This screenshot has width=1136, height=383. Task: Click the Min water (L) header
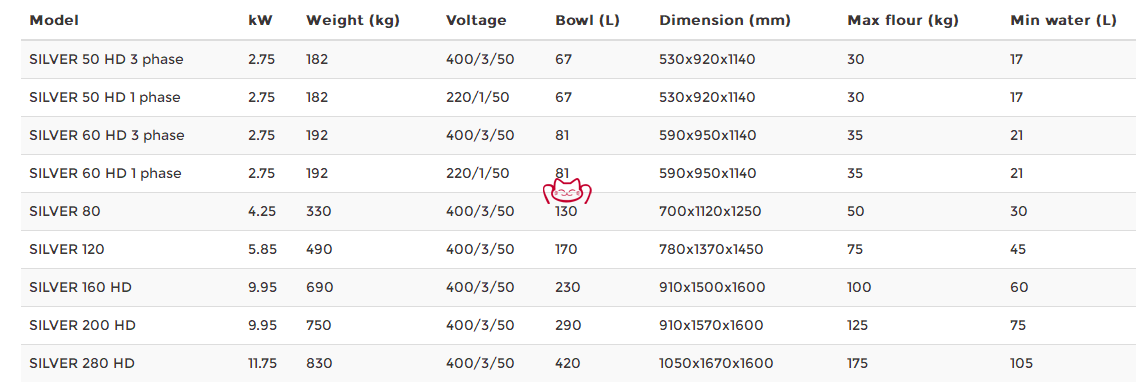coord(1063,20)
